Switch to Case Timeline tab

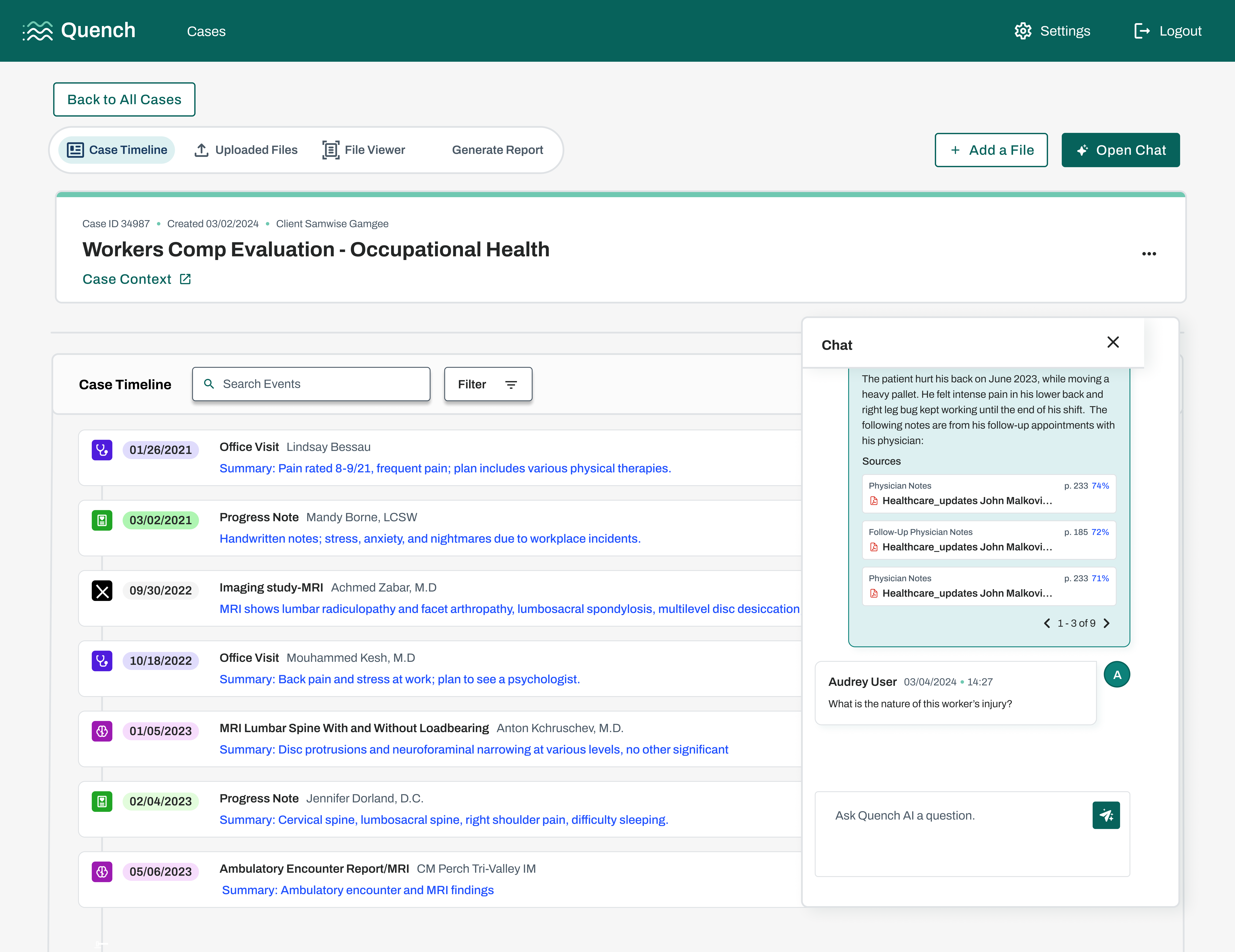click(x=116, y=150)
